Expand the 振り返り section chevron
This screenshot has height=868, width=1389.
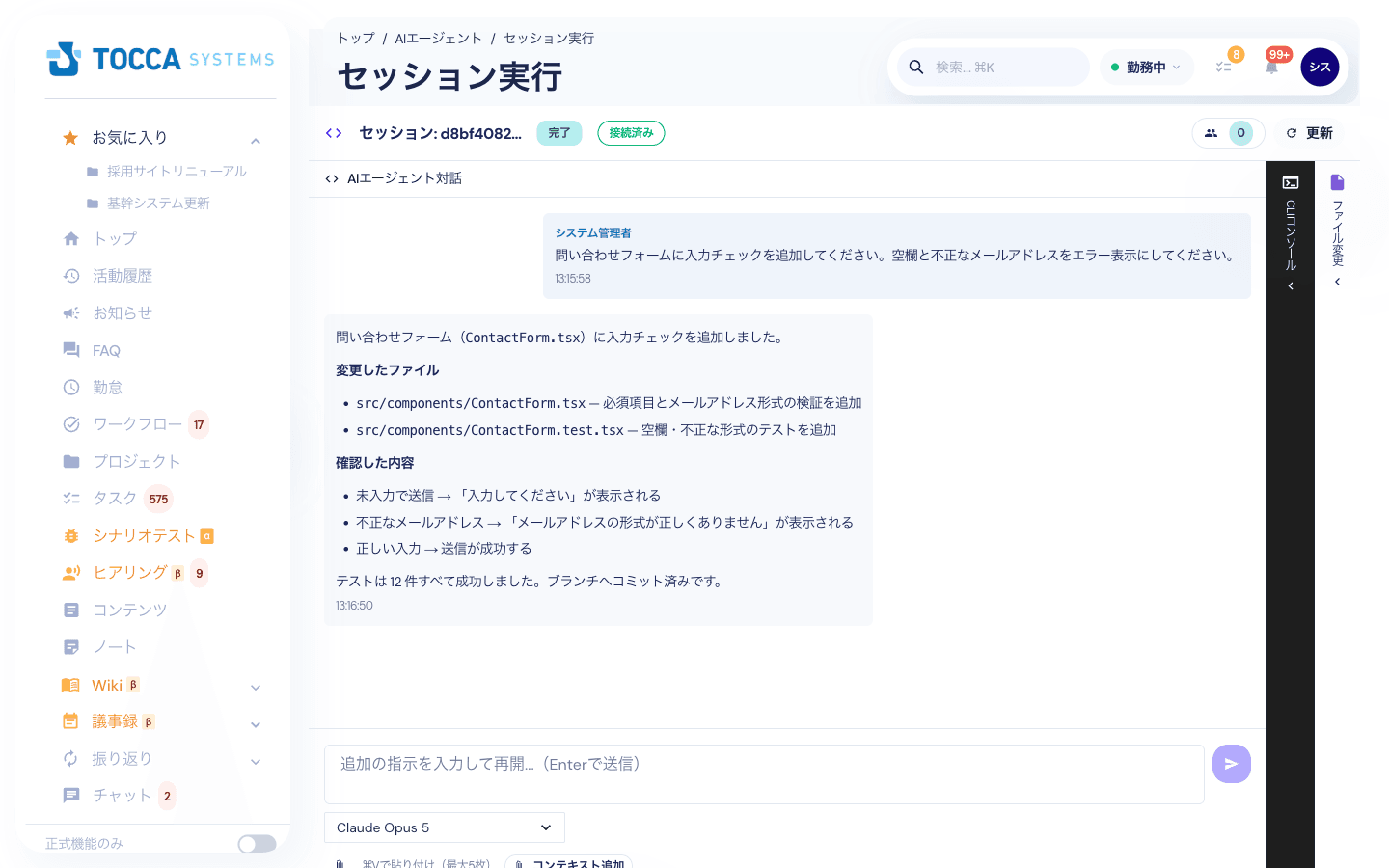[256, 762]
